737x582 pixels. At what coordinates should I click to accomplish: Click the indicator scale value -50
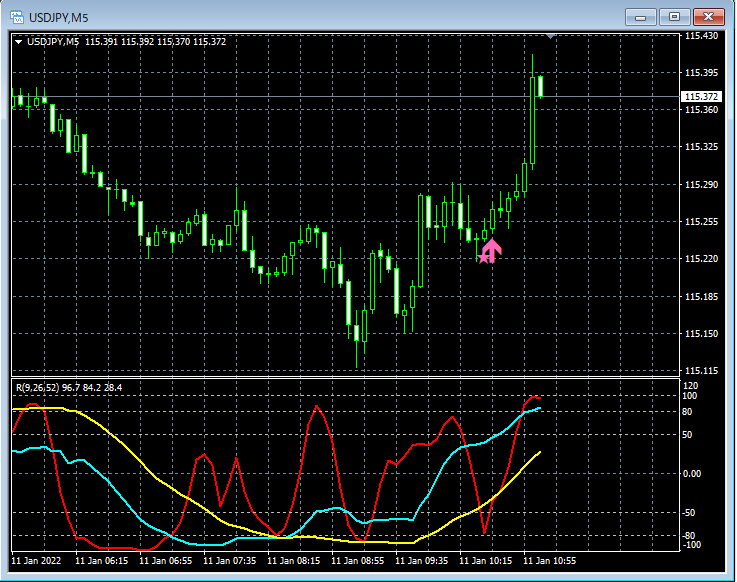coord(688,513)
